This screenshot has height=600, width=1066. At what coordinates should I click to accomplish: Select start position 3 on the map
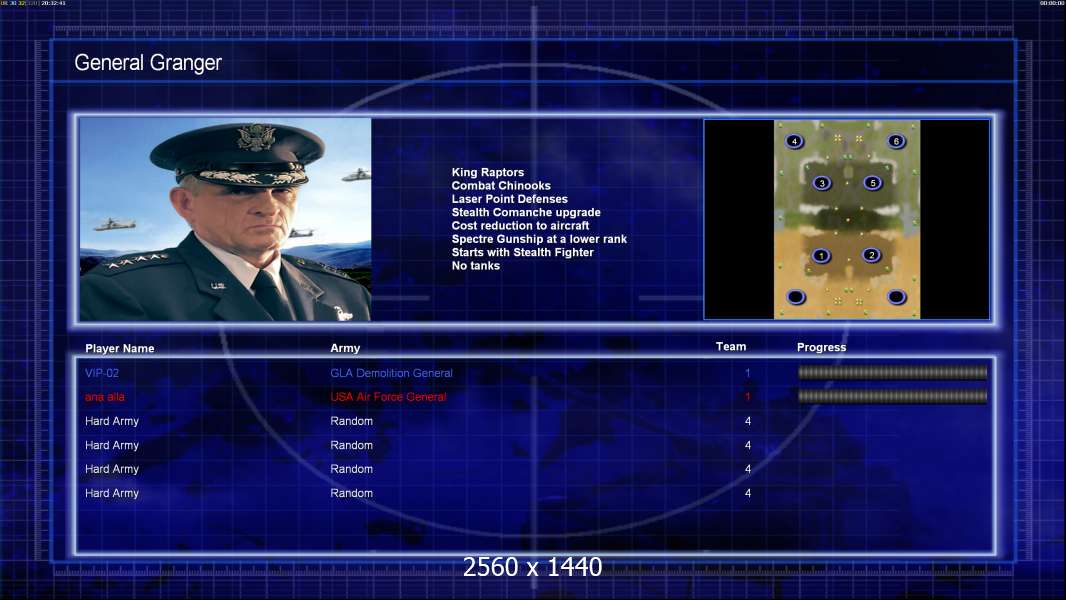tap(822, 183)
